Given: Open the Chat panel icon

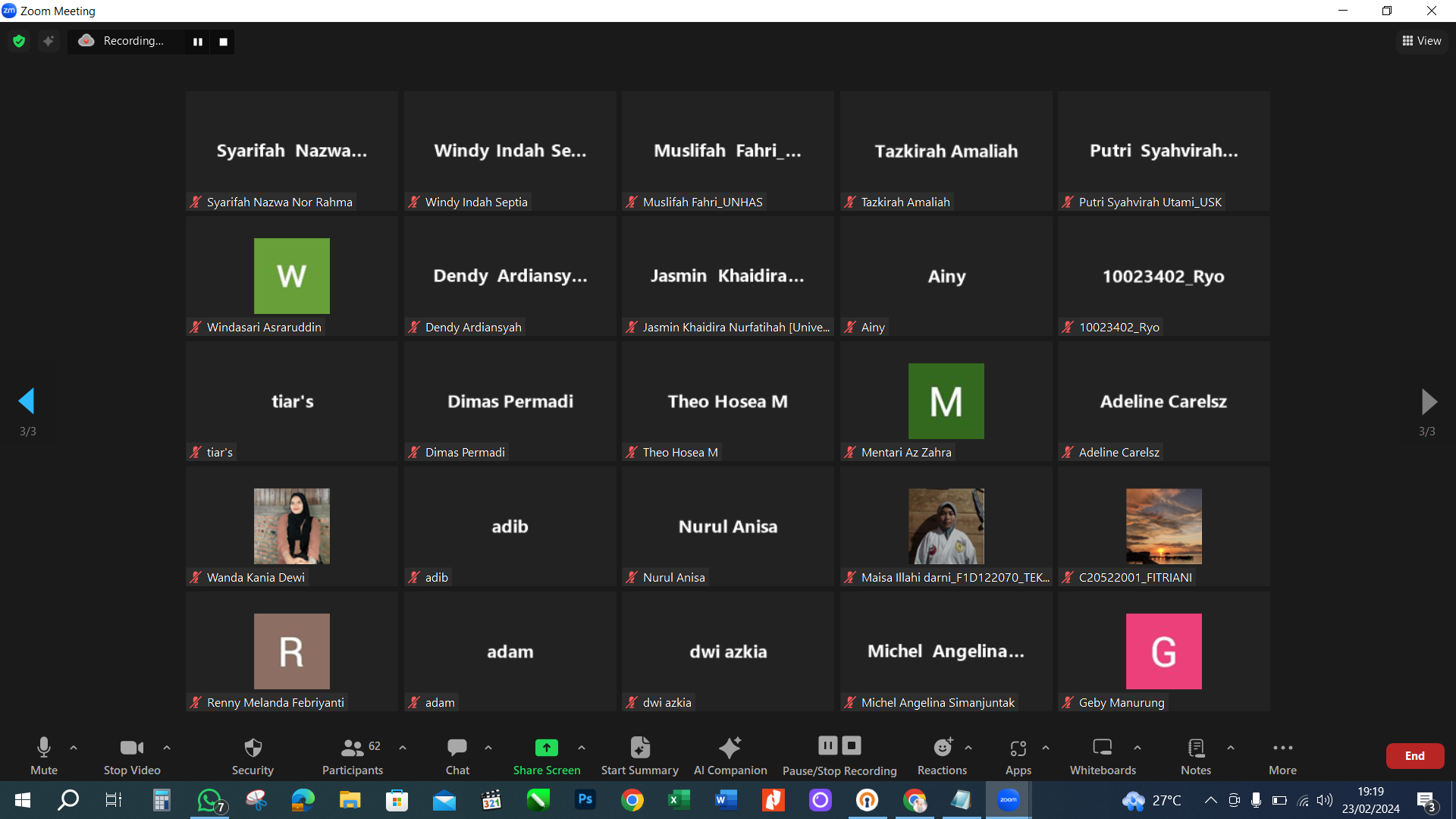Looking at the screenshot, I should pos(457,748).
